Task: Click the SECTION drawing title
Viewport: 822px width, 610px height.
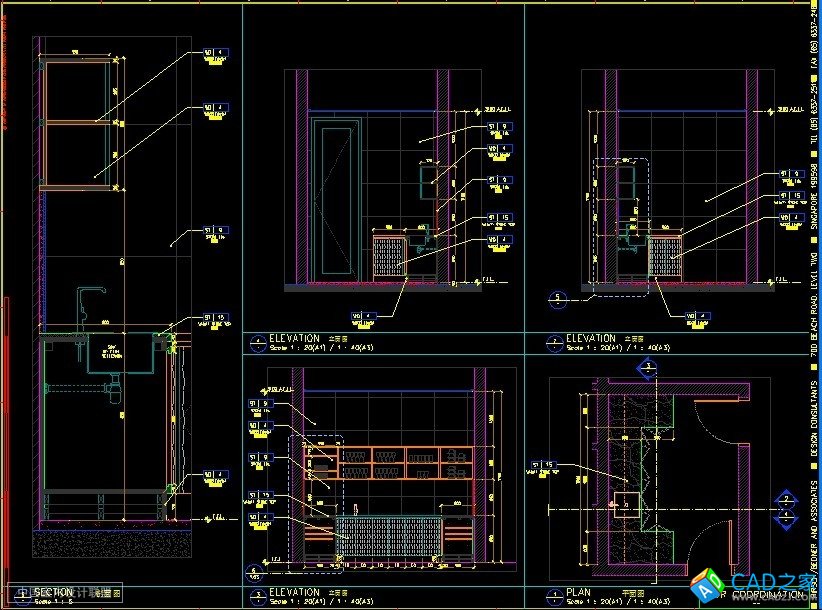Action: 53,593
